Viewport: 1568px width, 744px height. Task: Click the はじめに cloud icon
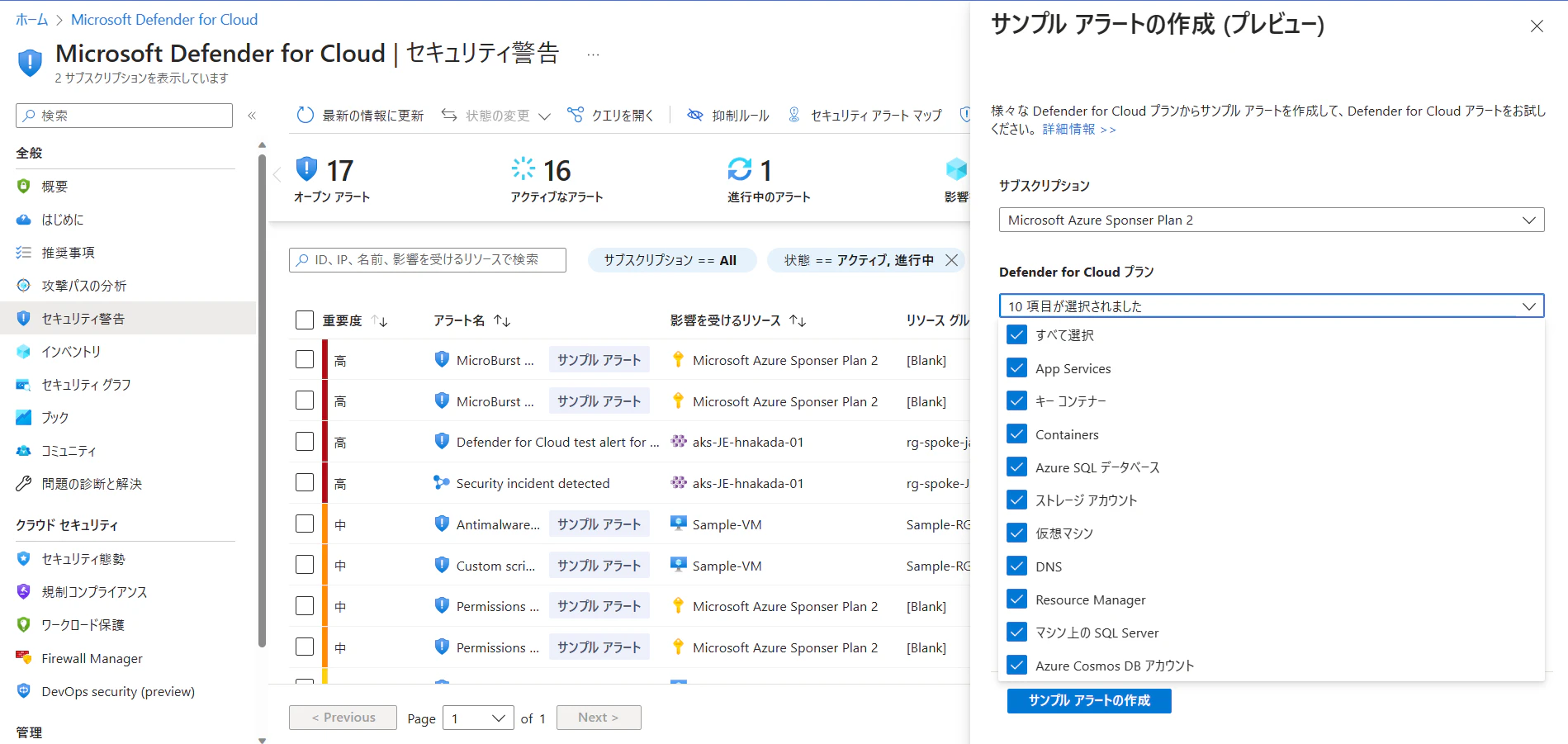click(x=24, y=220)
